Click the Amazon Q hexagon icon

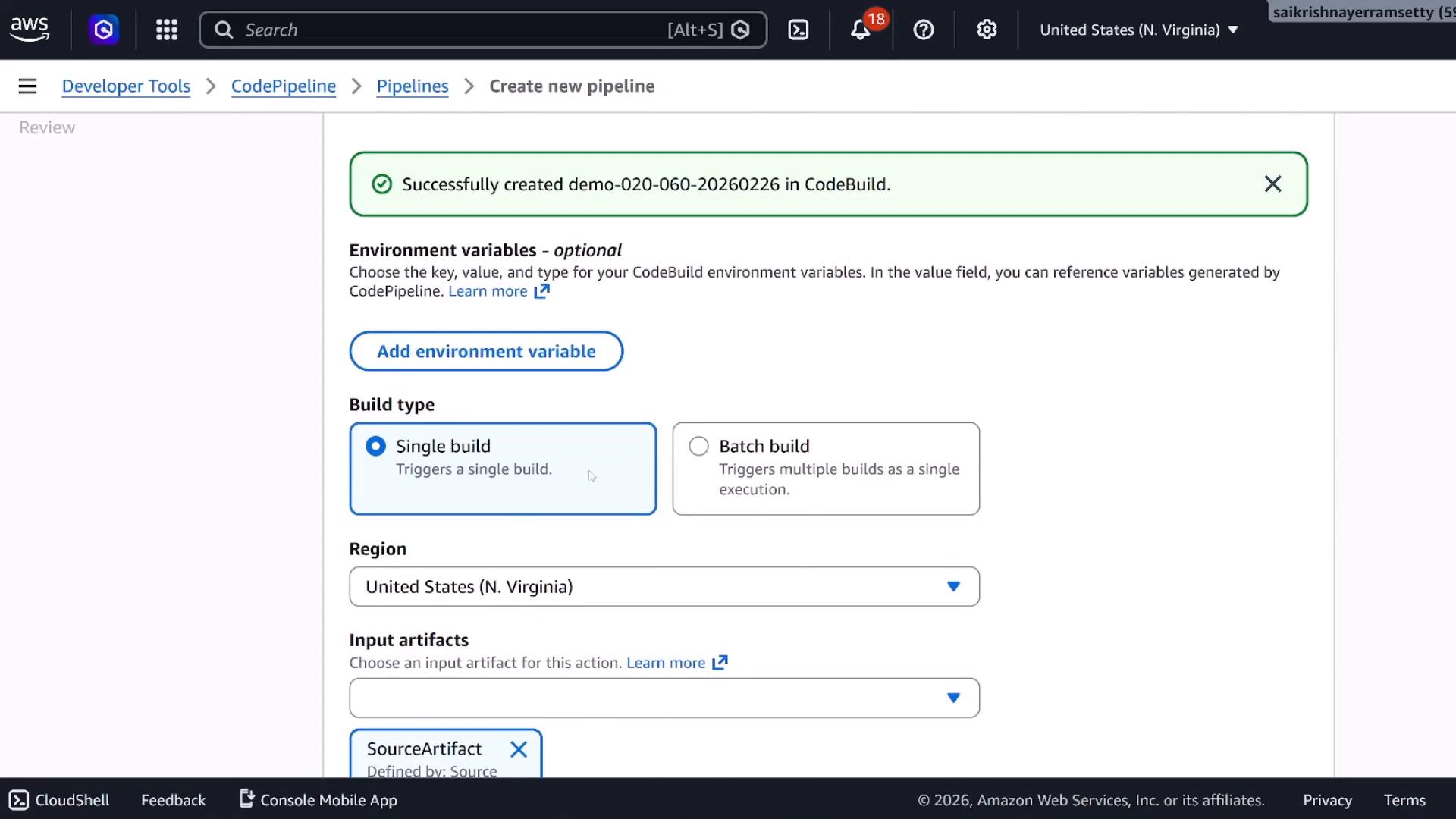point(104,30)
